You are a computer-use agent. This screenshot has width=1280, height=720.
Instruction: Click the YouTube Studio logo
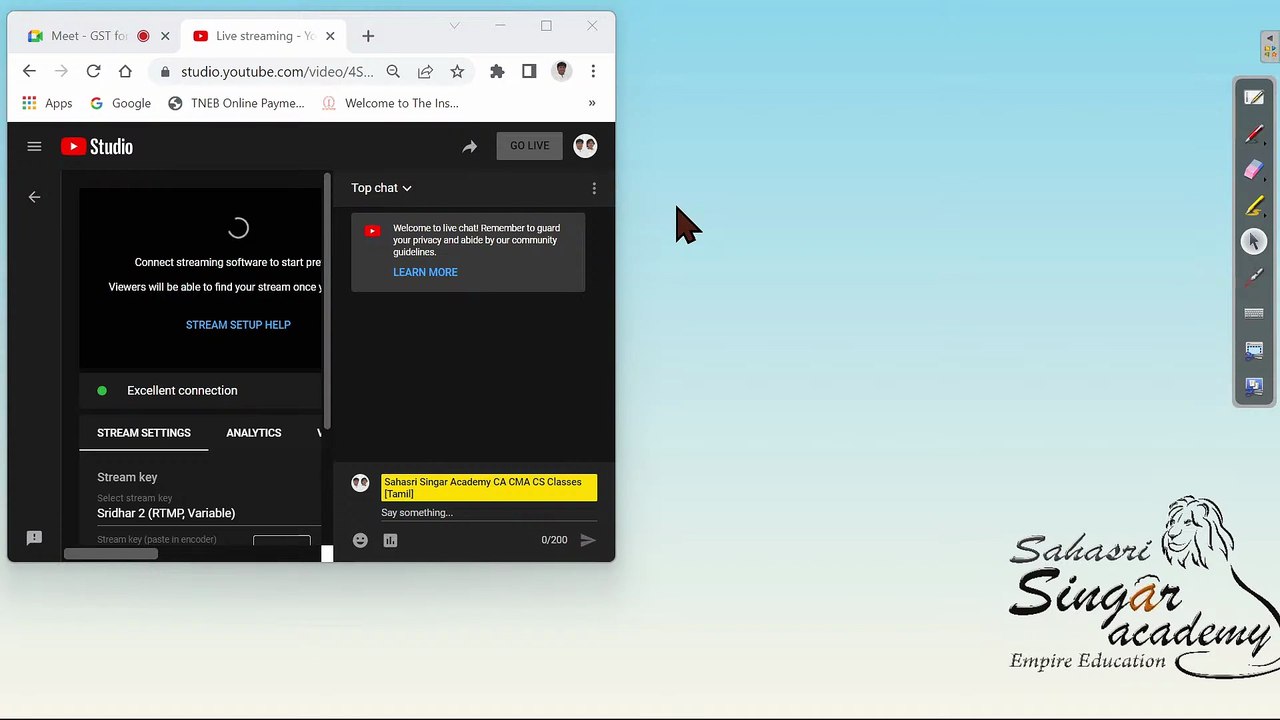pyautogui.click(x=97, y=146)
